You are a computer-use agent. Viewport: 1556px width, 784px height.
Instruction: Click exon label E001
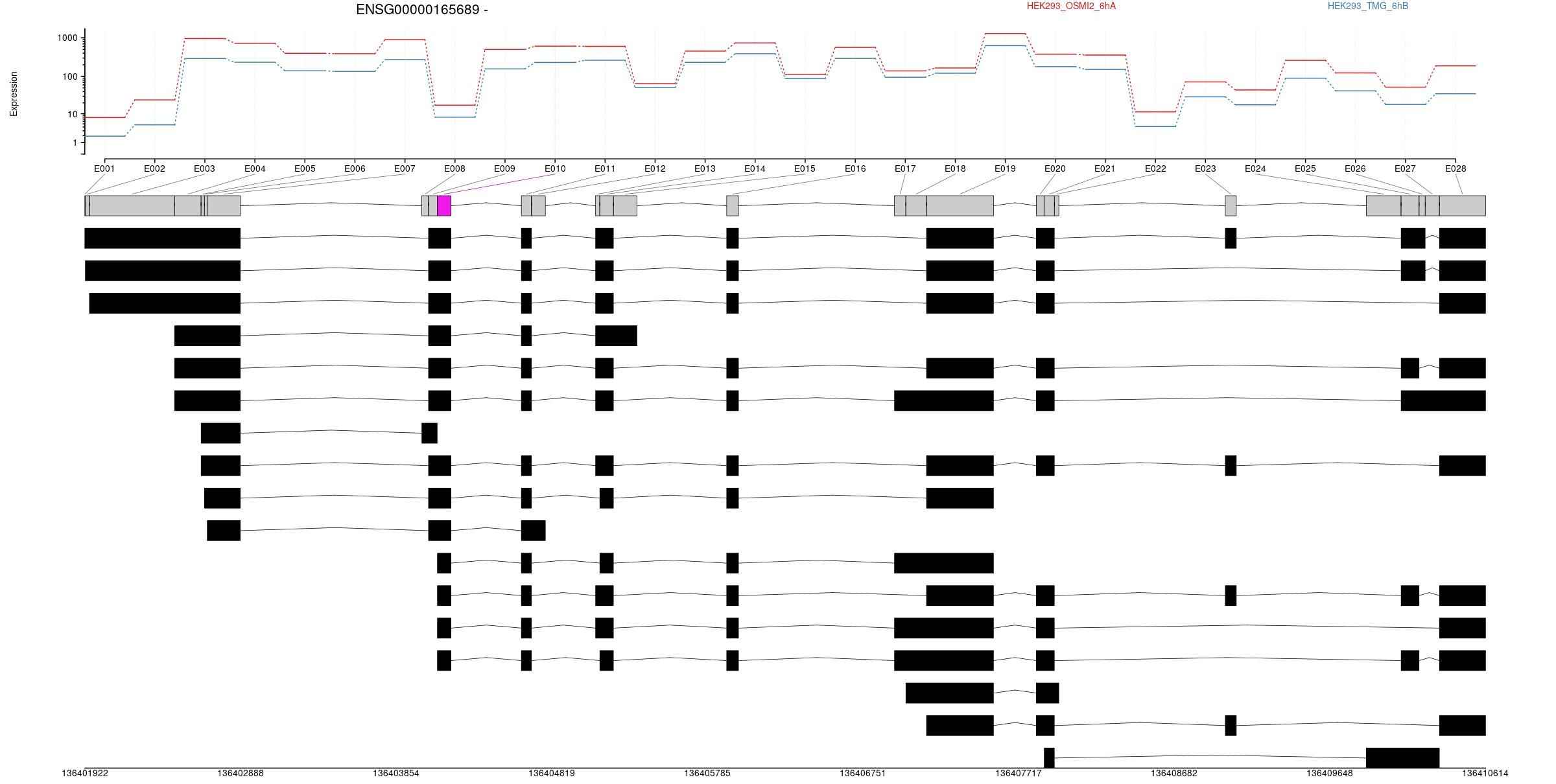pos(104,168)
